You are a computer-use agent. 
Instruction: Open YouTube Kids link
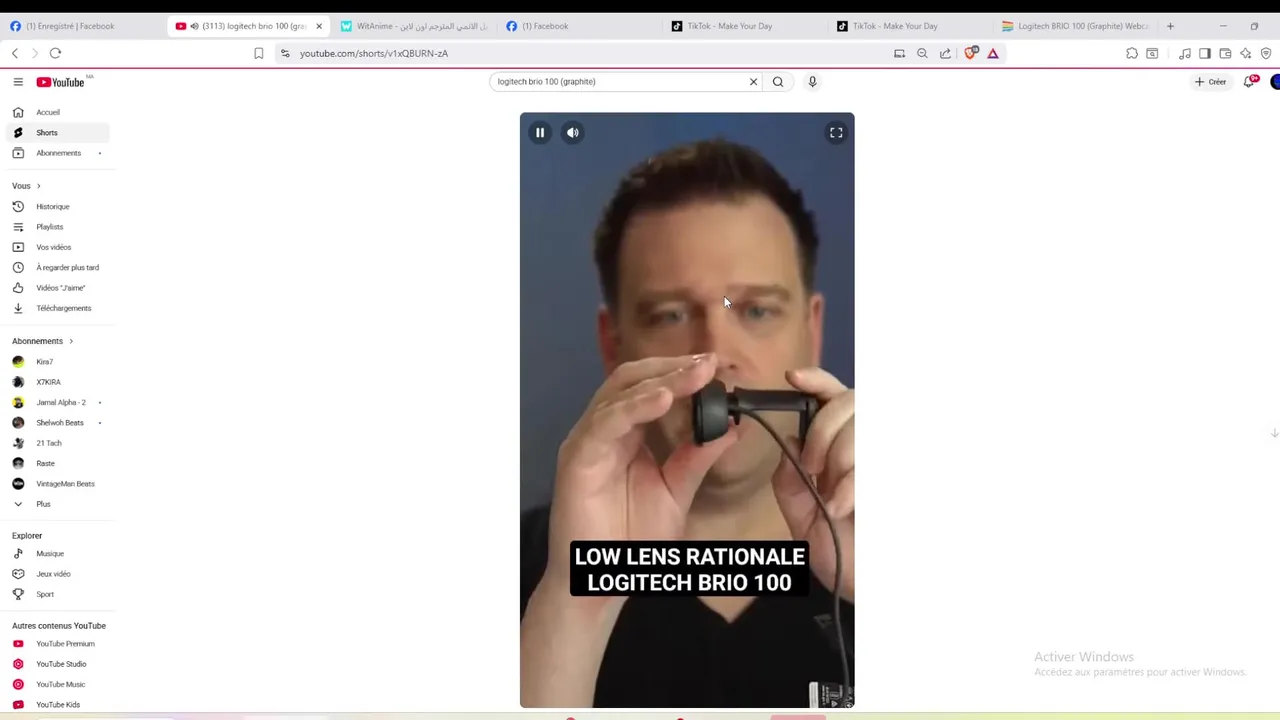[x=58, y=705]
